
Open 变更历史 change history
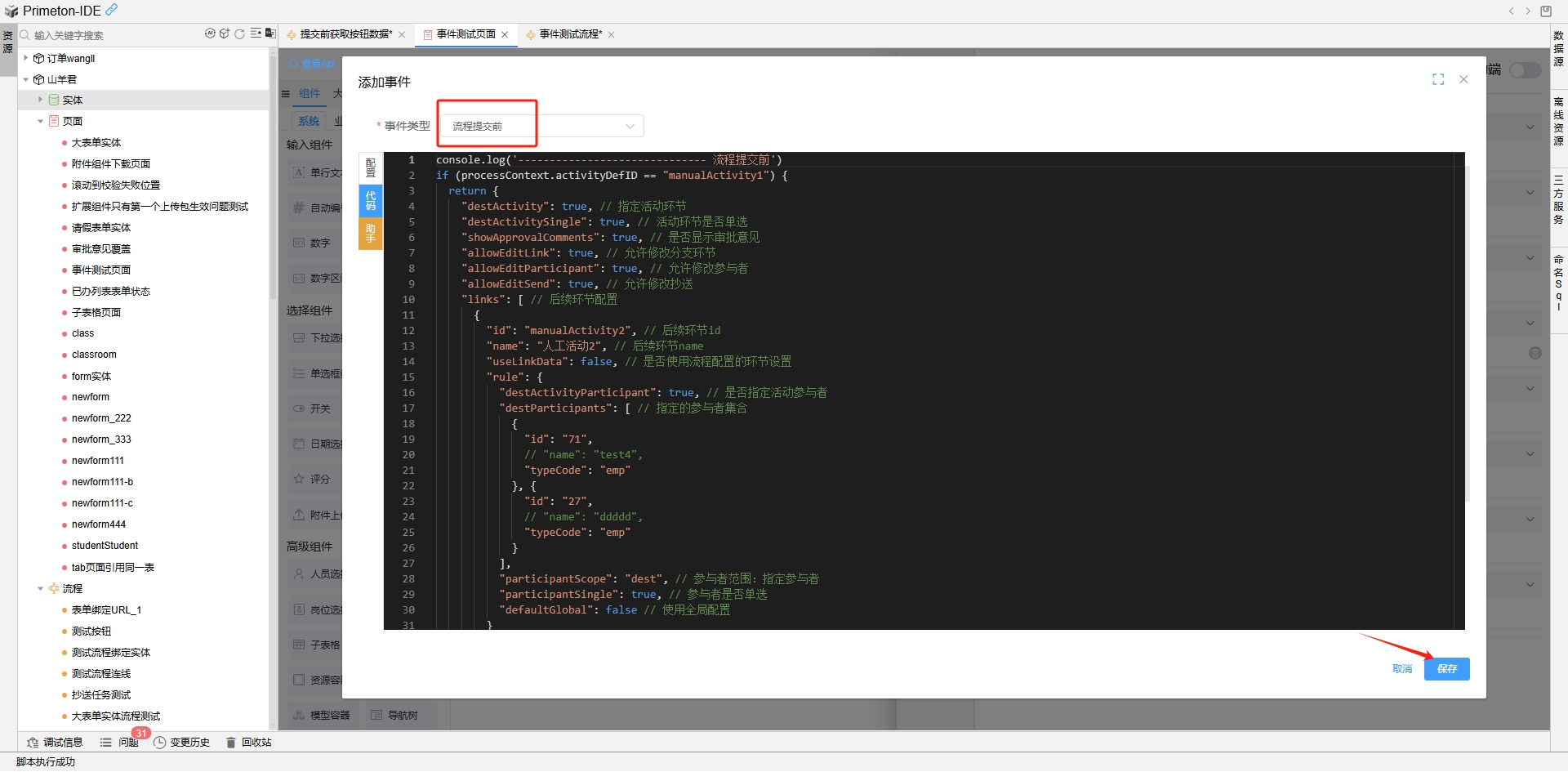tap(182, 743)
